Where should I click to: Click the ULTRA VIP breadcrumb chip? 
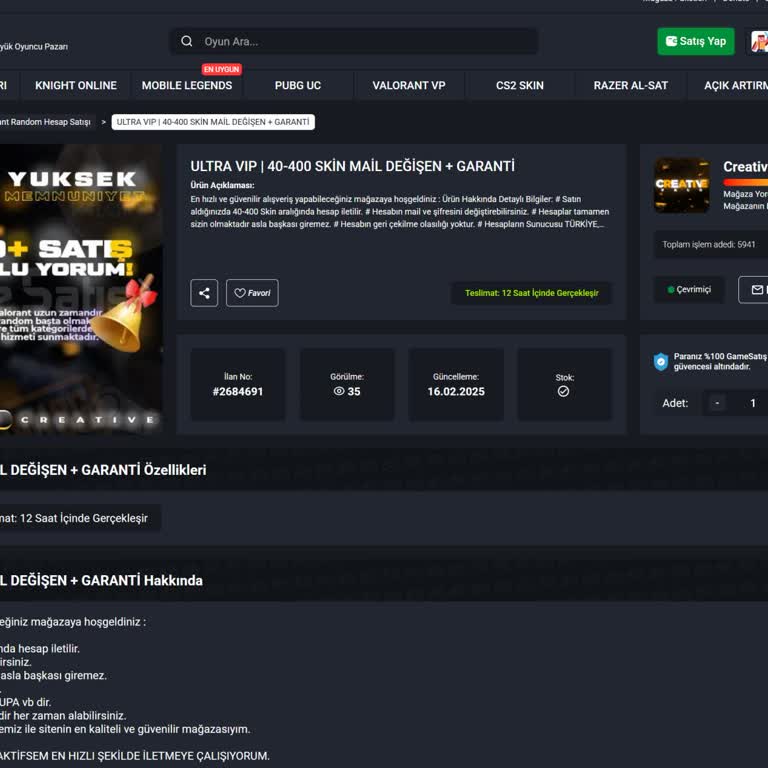click(x=213, y=122)
